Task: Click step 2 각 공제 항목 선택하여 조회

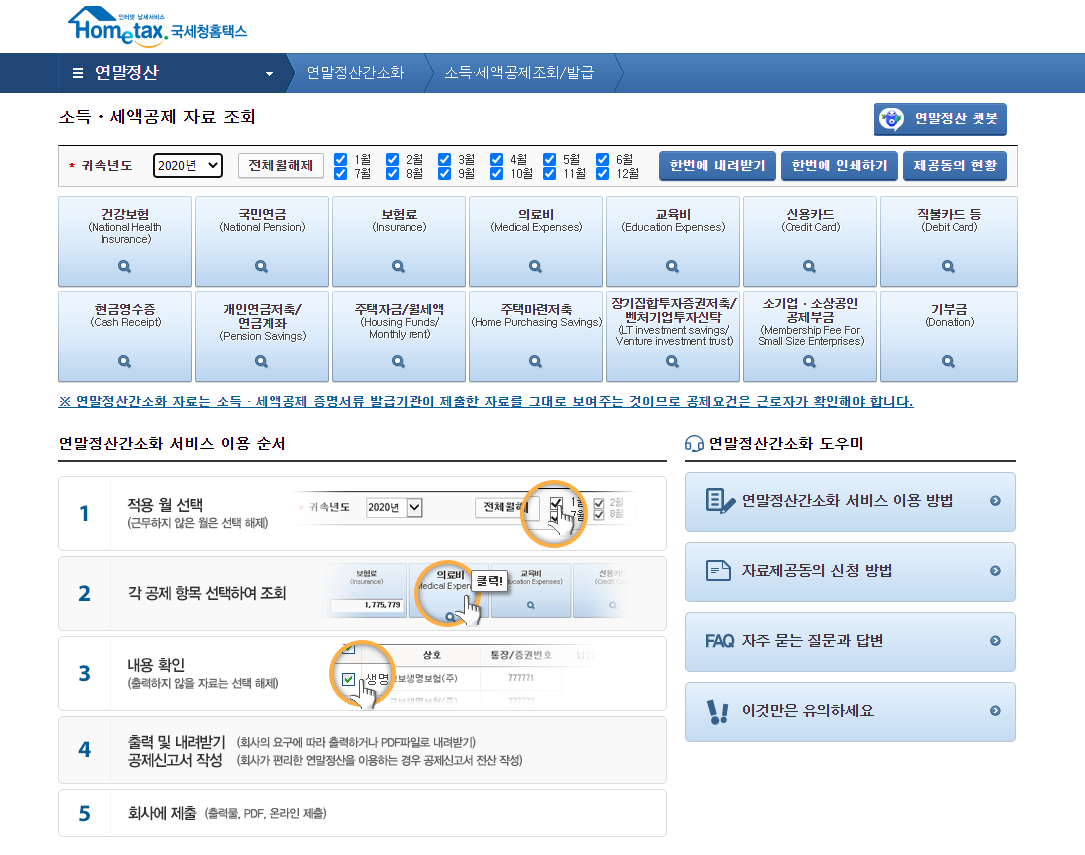Action: coord(363,594)
